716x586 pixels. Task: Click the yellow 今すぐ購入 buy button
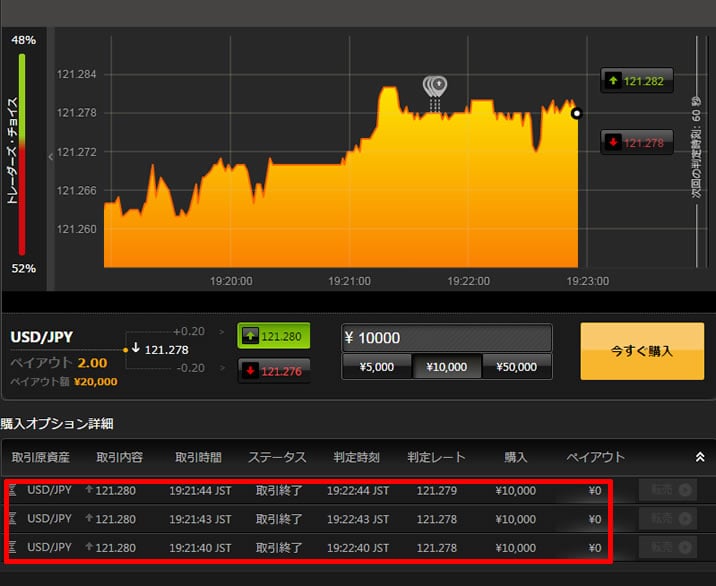click(x=642, y=351)
